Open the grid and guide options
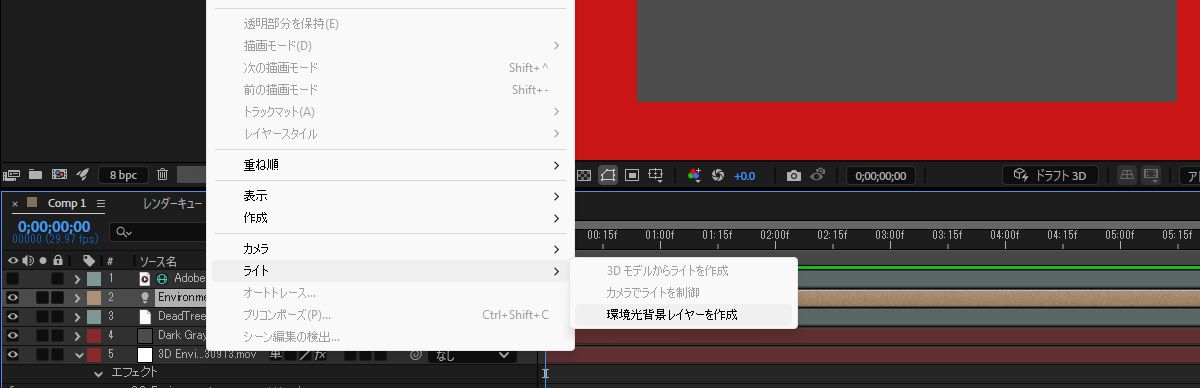The height and width of the screenshot is (388, 1200). pyautogui.click(x=656, y=175)
